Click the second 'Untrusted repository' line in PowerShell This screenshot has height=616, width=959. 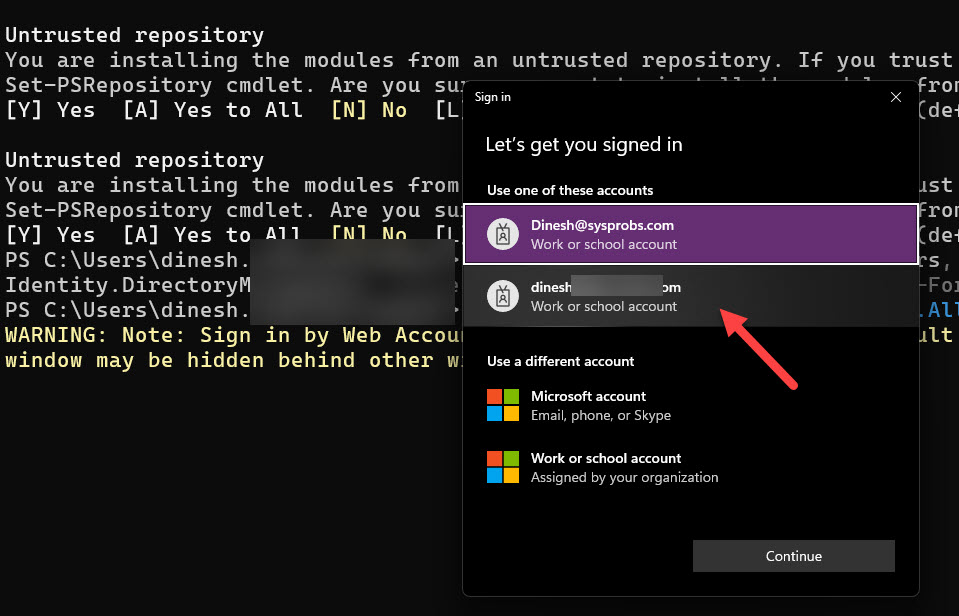pyautogui.click(x=135, y=160)
